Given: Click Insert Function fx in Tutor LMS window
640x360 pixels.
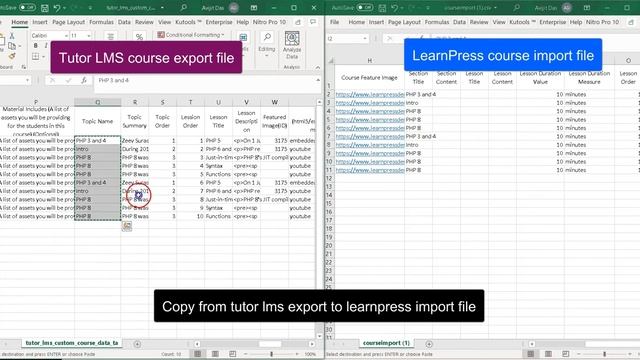Looking at the screenshot, I should pos(84,80).
